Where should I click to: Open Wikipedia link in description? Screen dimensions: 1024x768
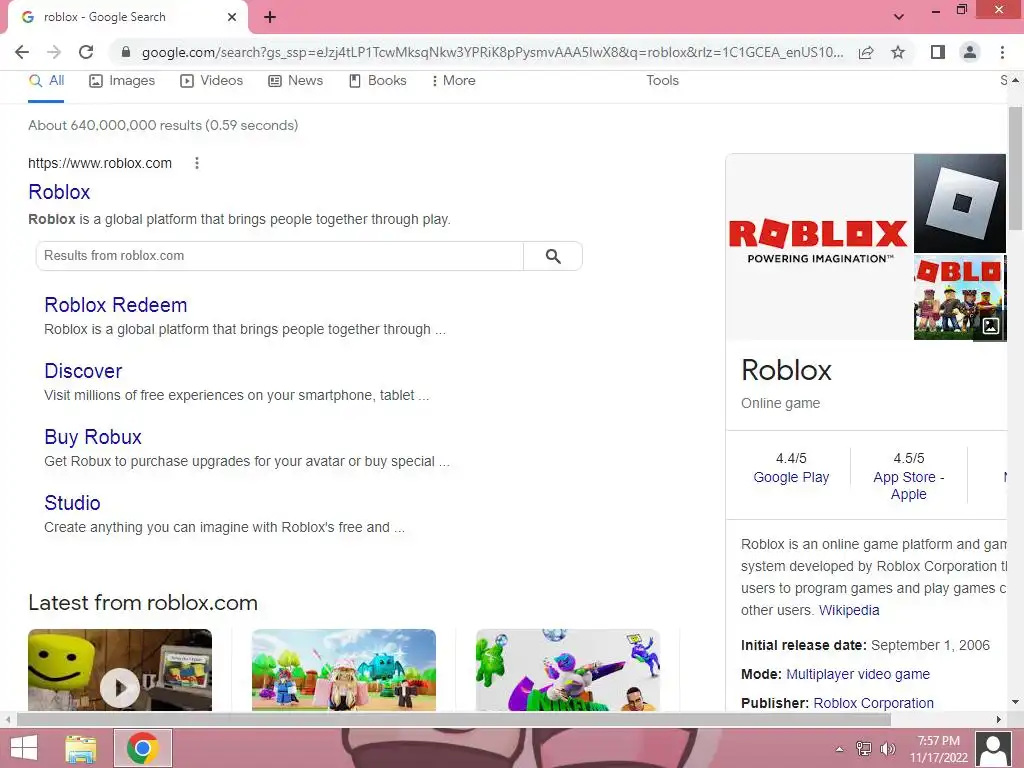[x=849, y=611]
